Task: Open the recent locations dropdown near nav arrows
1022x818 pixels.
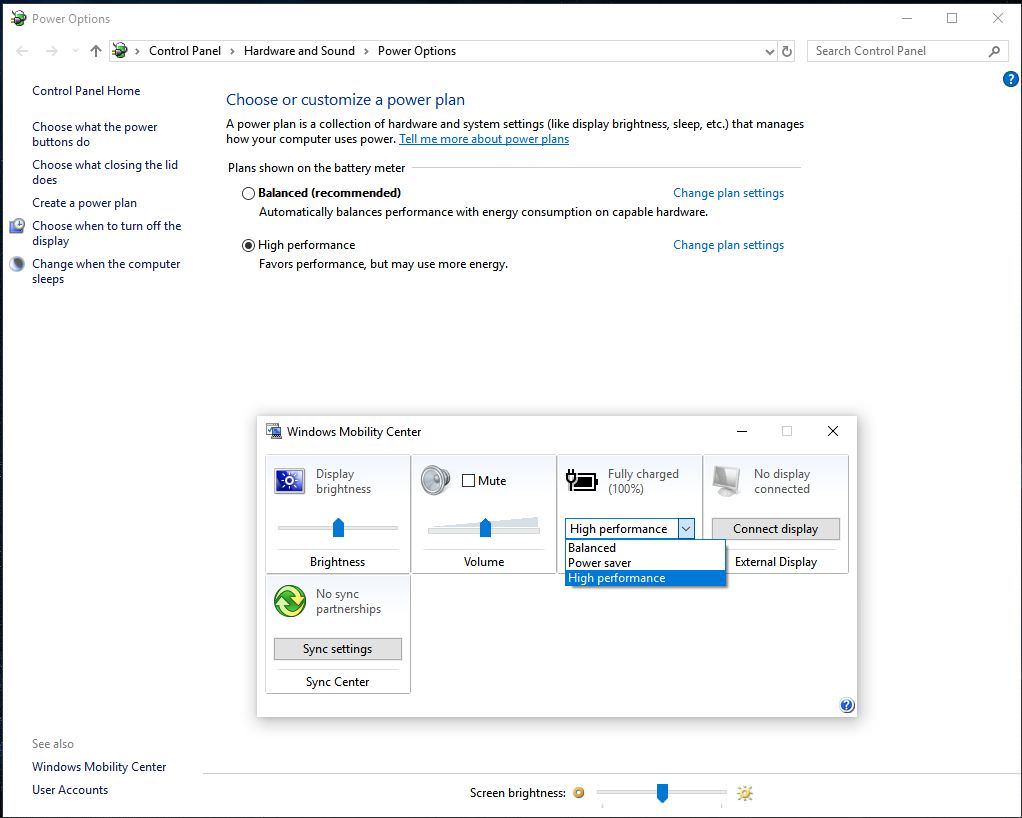Action: point(75,51)
